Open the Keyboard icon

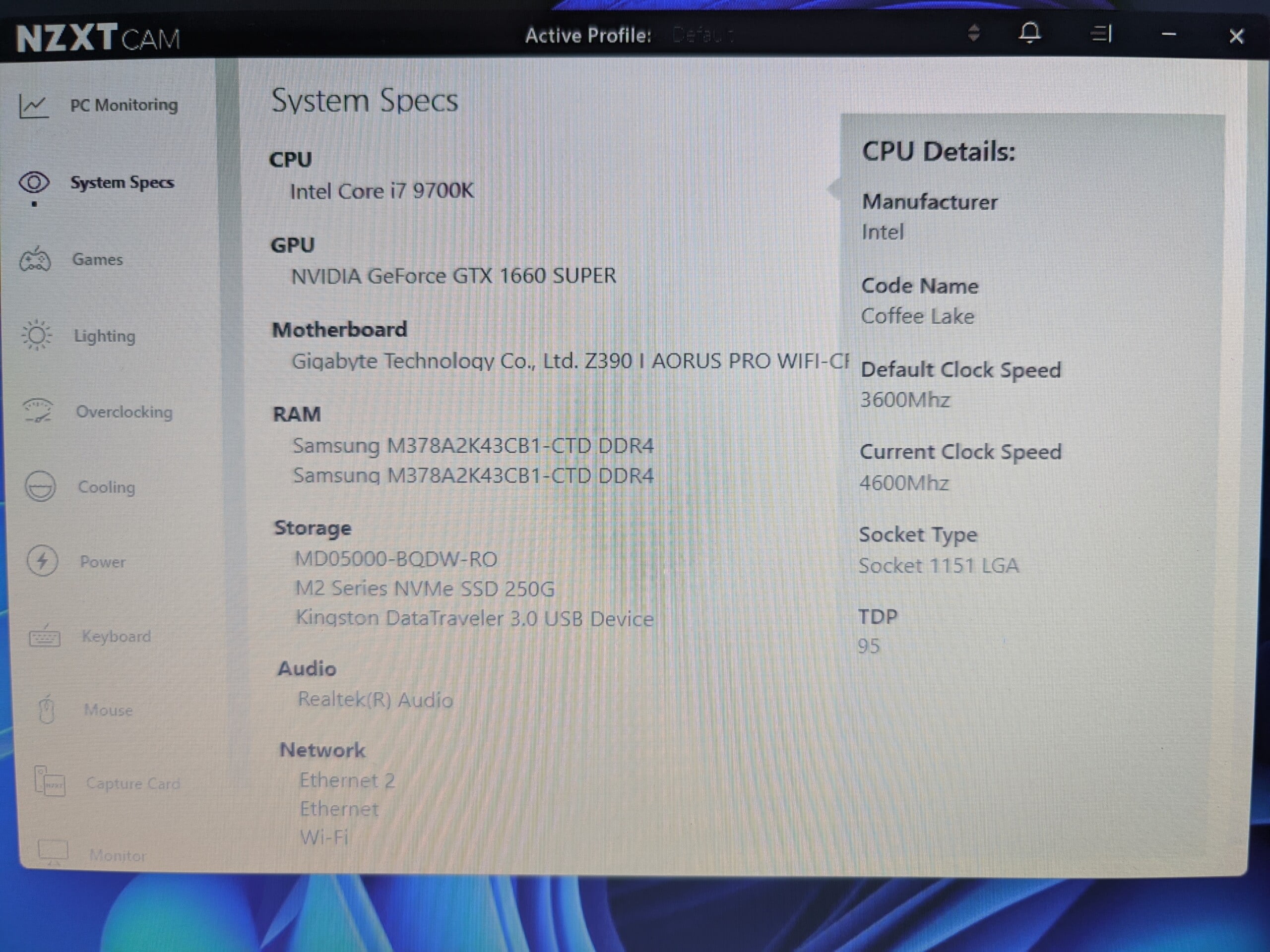pyautogui.click(x=45, y=636)
